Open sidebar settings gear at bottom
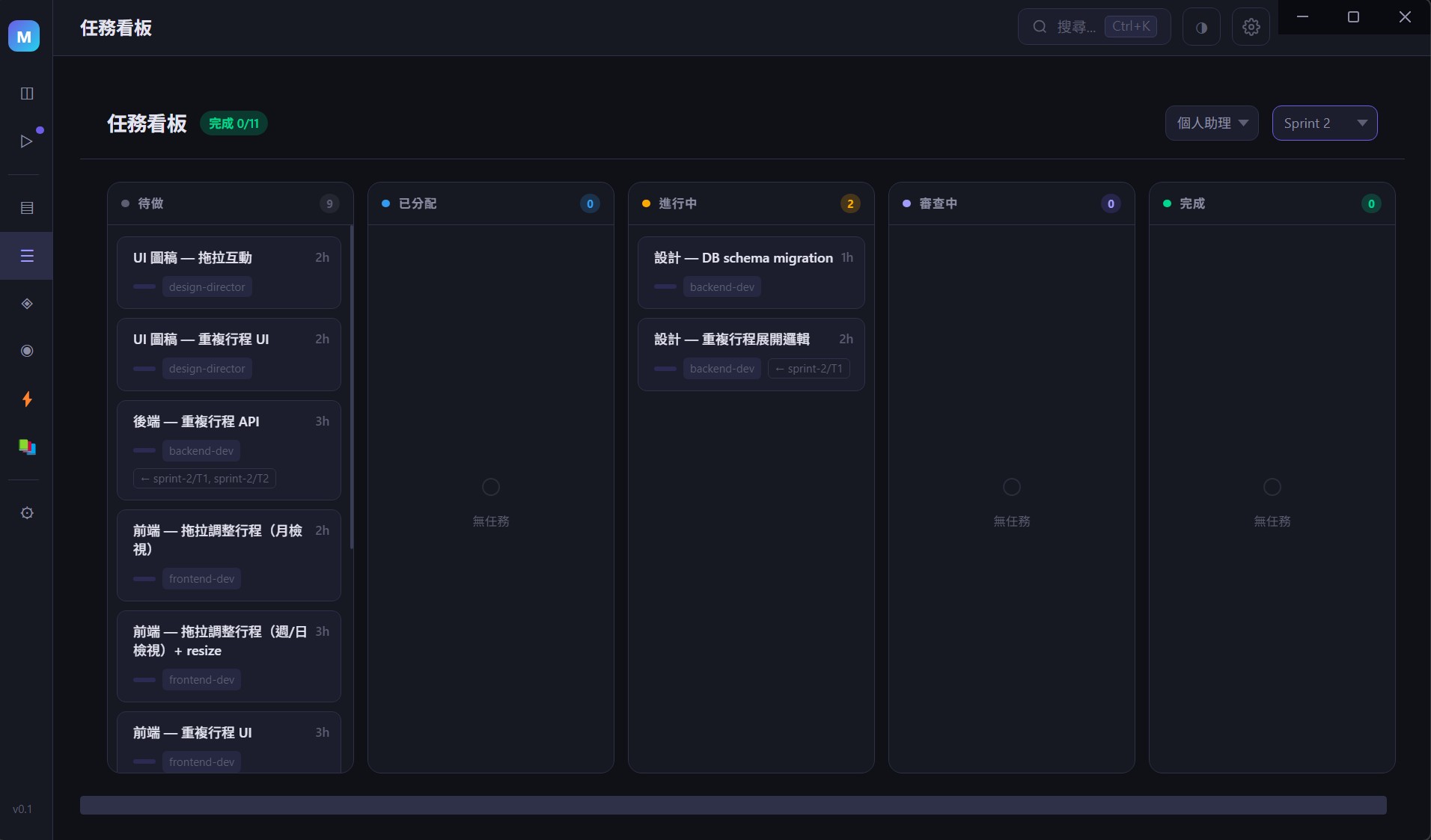Viewport: 1431px width, 840px height. [x=27, y=513]
